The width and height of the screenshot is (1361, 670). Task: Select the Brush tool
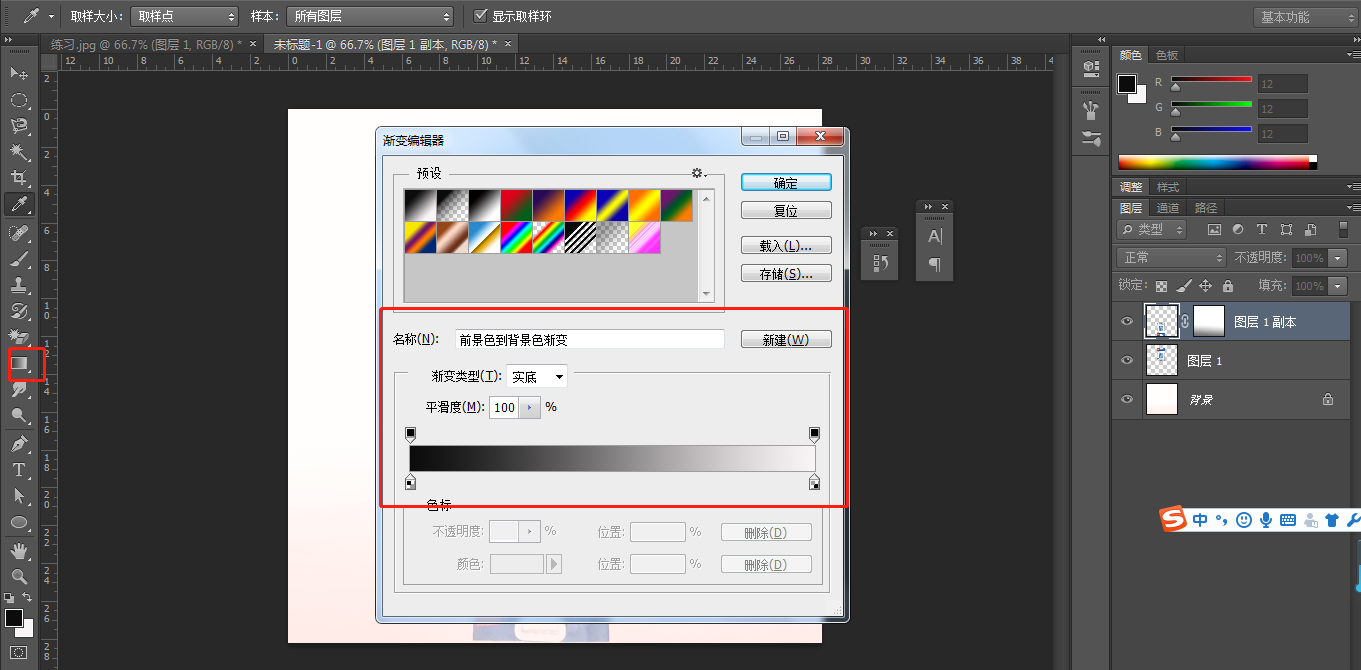click(x=19, y=258)
